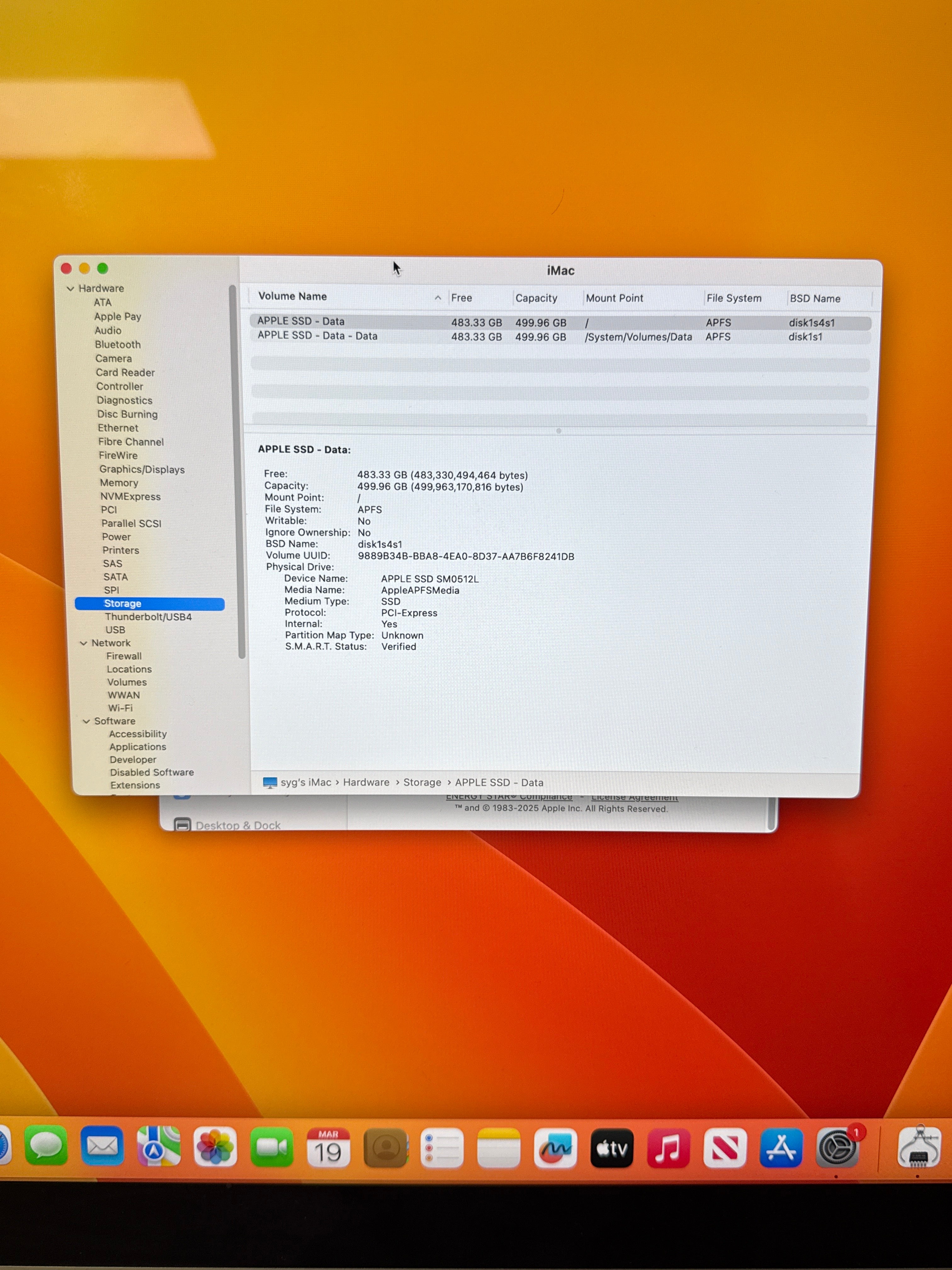This screenshot has width=952, height=1270.
Task: Collapse the Network section chevron
Action: [84, 644]
